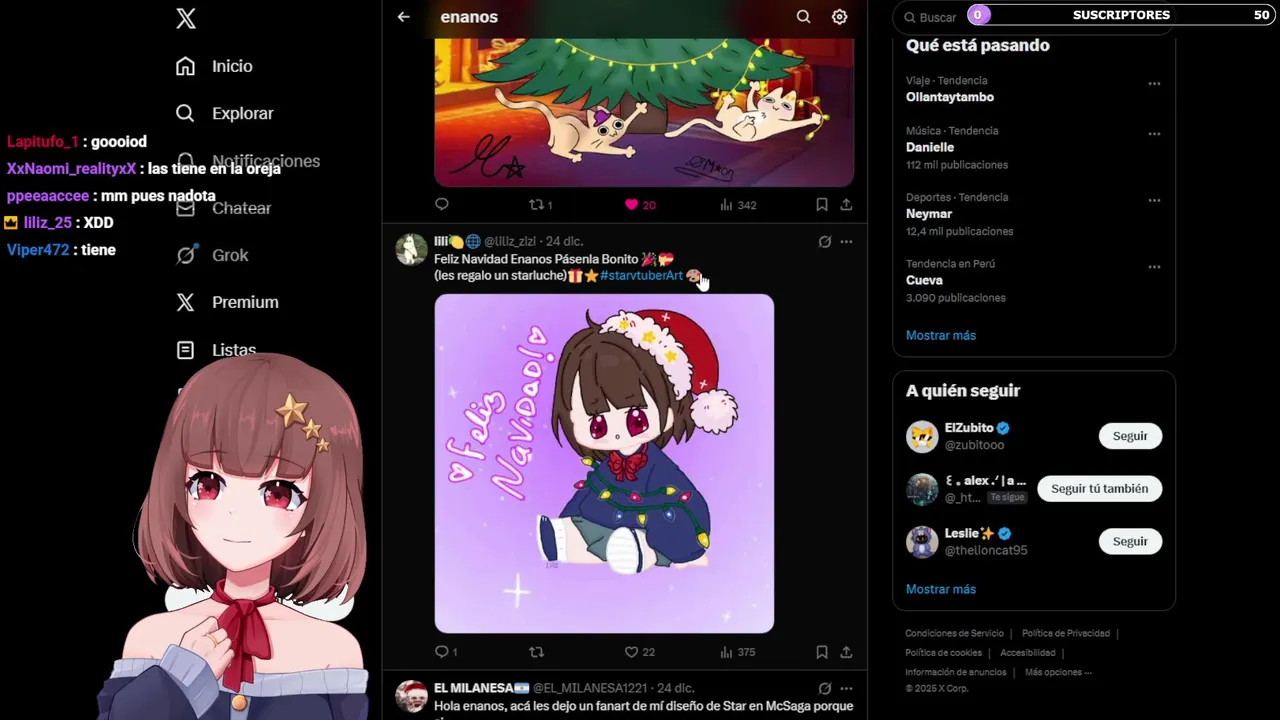This screenshot has width=1280, height=720.
Task: Open more options for lili's post
Action: click(x=846, y=242)
